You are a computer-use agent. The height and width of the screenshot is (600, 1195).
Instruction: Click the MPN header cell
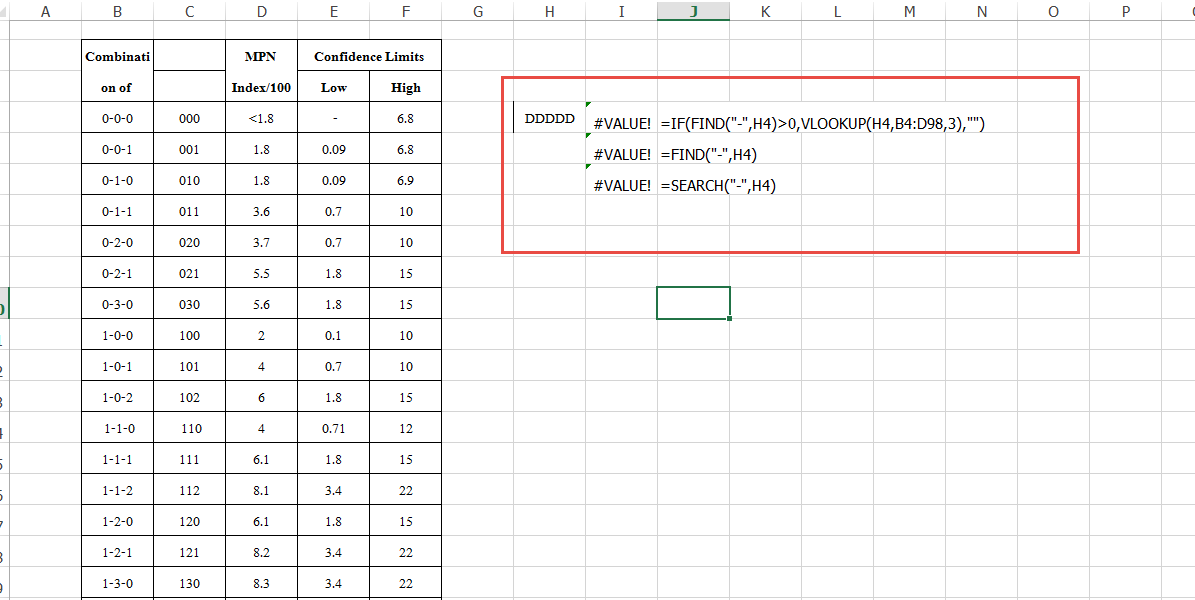[261, 56]
